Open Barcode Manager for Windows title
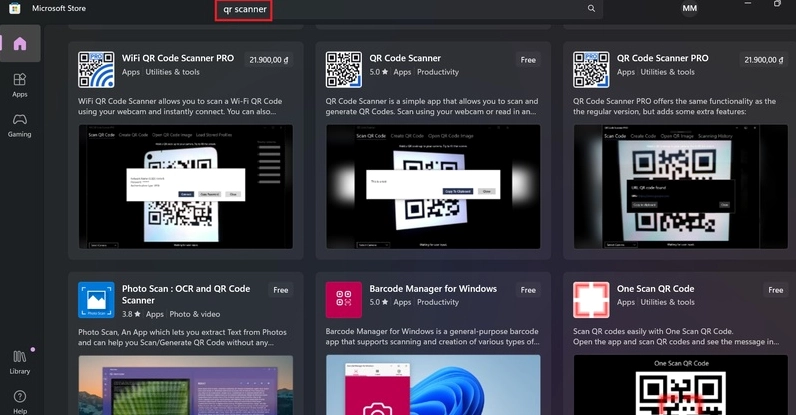Image resolution: width=796 pixels, height=415 pixels. coord(433,289)
